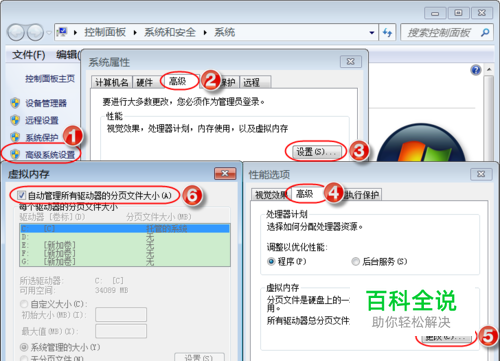
Task: Select 系统管理的大小(Y) radio option
Action: click(24, 347)
